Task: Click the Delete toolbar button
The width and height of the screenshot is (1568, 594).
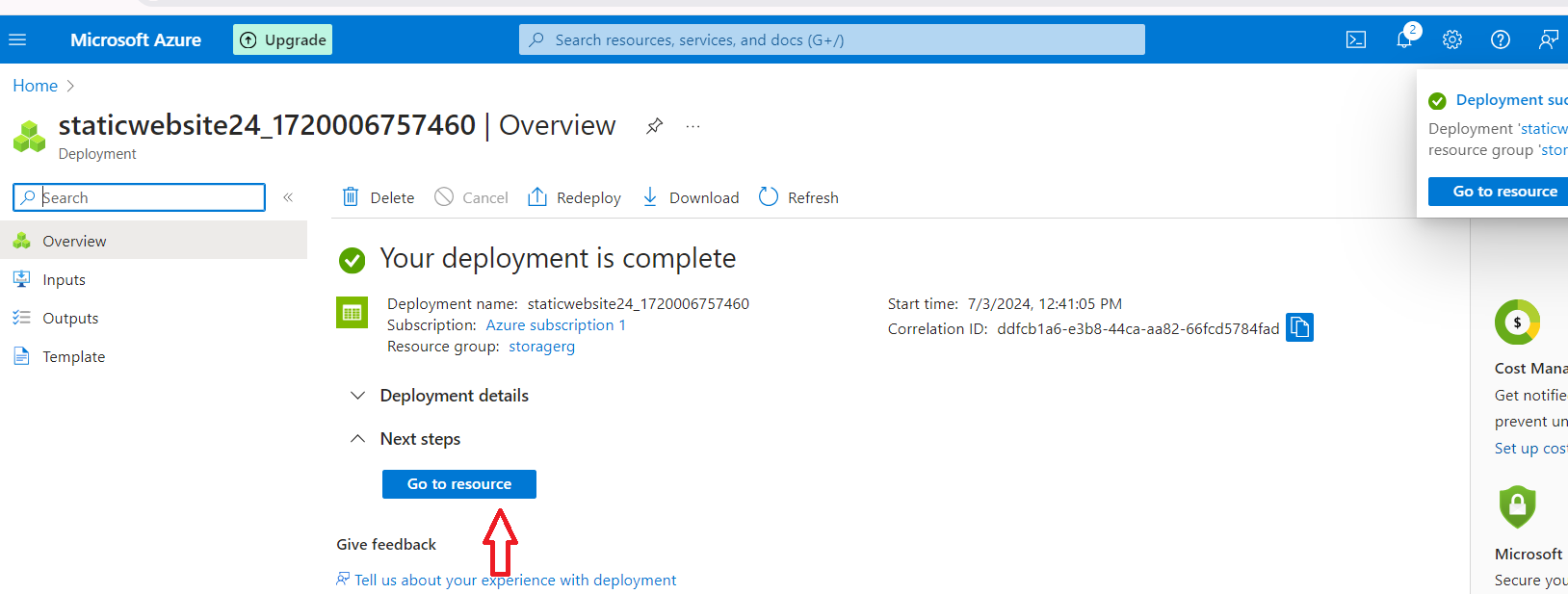Action: point(379,197)
